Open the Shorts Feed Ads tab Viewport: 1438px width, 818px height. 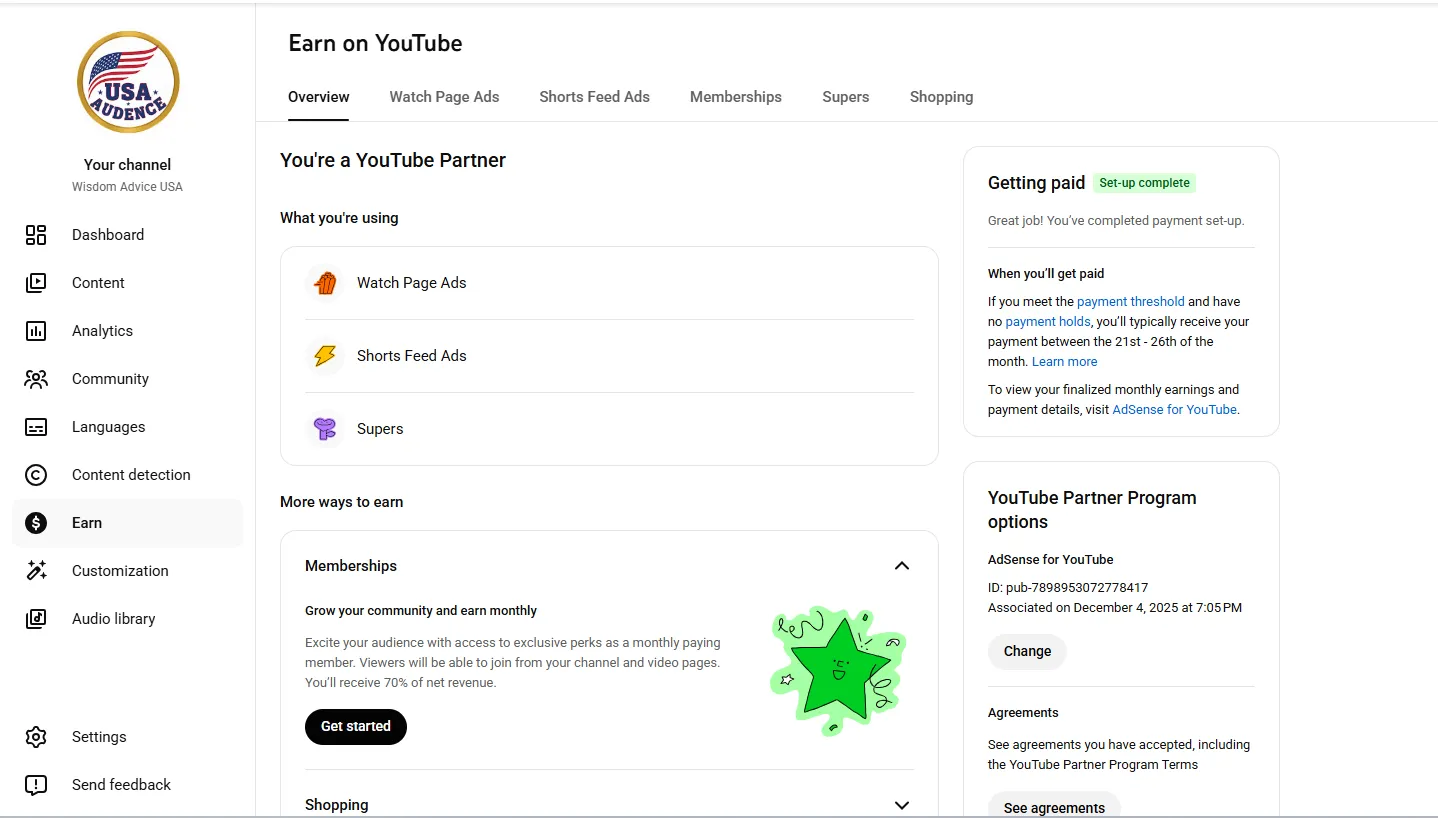[594, 97]
